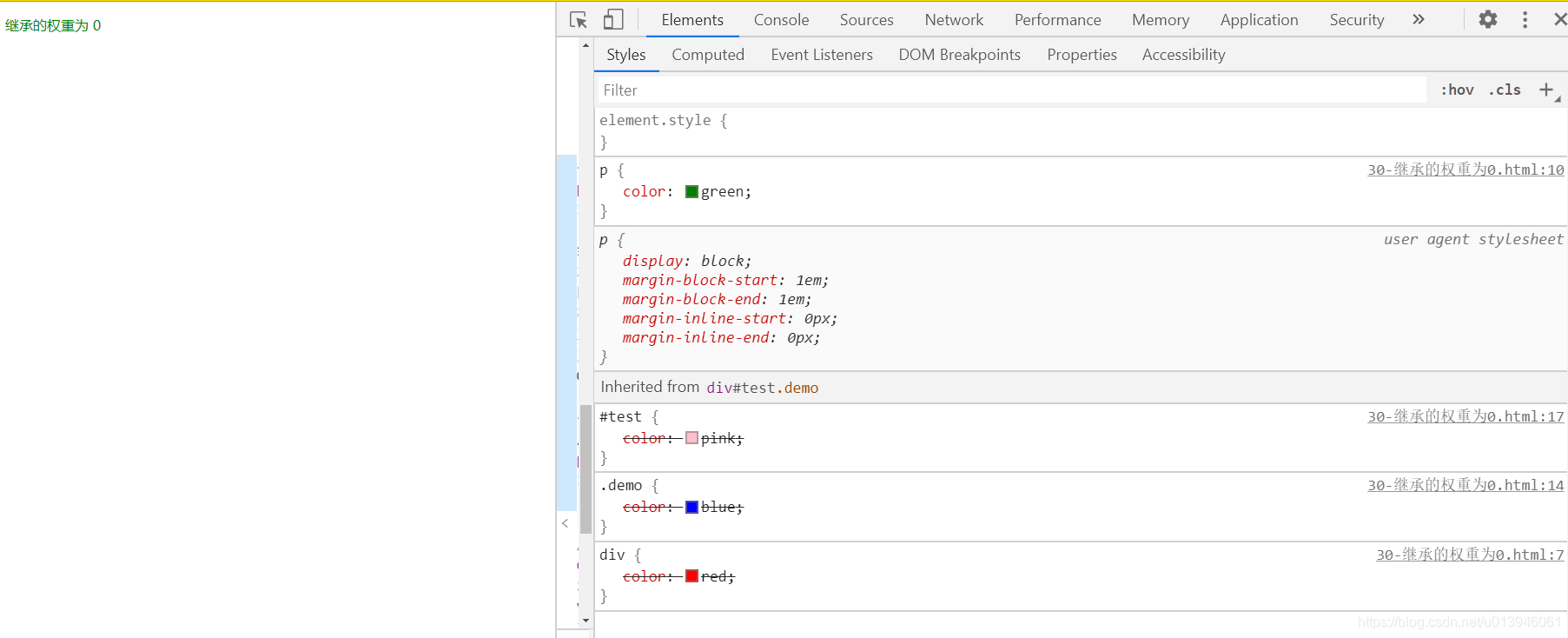Screen dimensions: 1568x638
Task: Open the blue color swatch picker
Action: [691, 507]
